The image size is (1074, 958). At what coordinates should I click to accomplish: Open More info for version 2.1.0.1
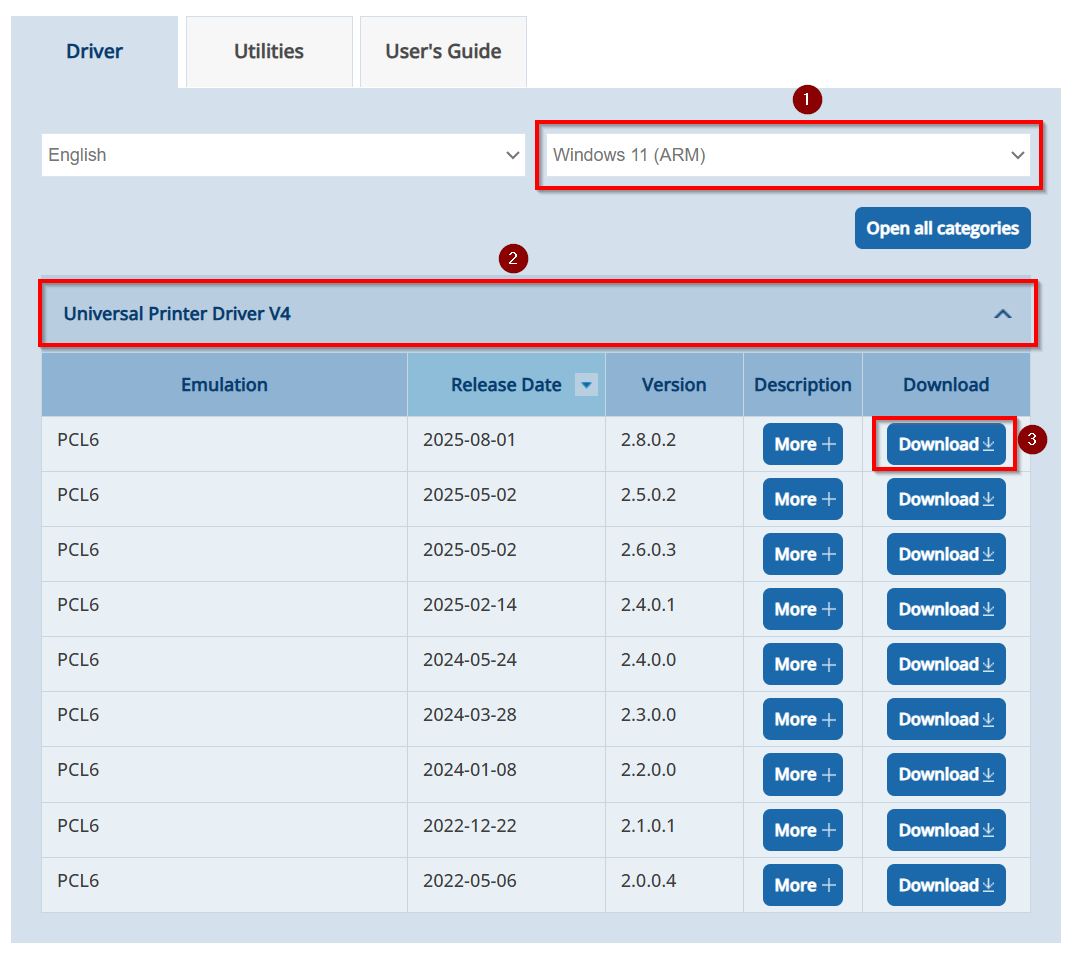click(x=803, y=830)
